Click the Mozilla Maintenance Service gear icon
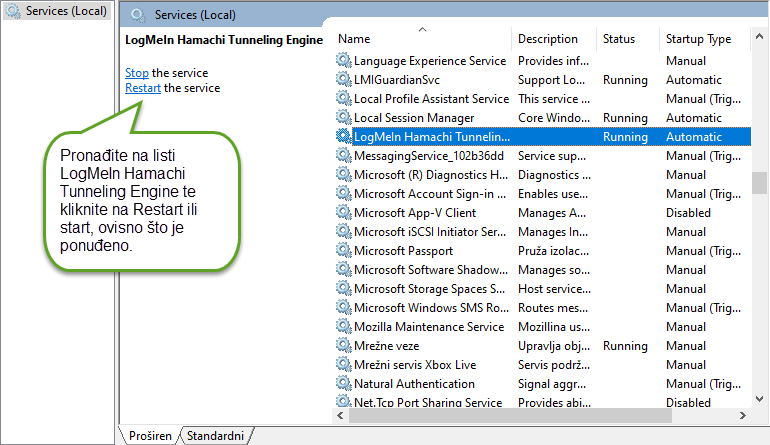This screenshot has width=770, height=445. point(344,327)
